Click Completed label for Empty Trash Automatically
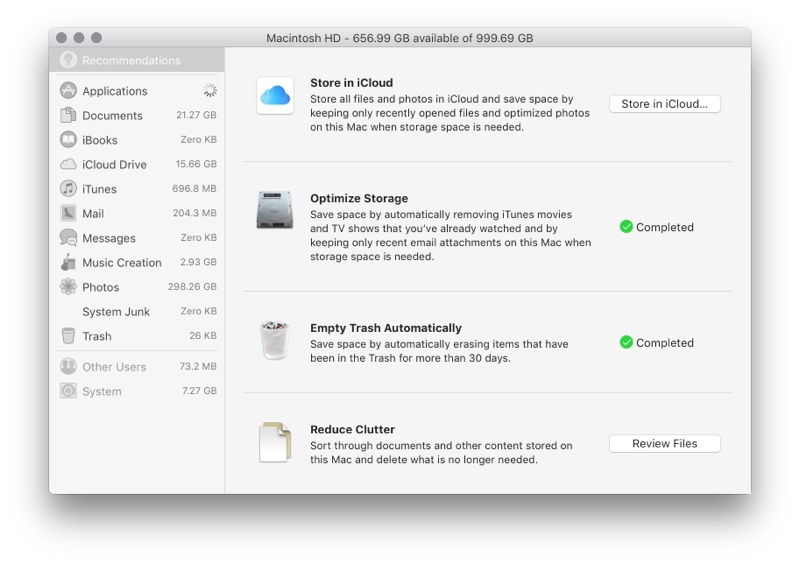Image resolution: width=800 pixels, height=564 pixels. (664, 343)
